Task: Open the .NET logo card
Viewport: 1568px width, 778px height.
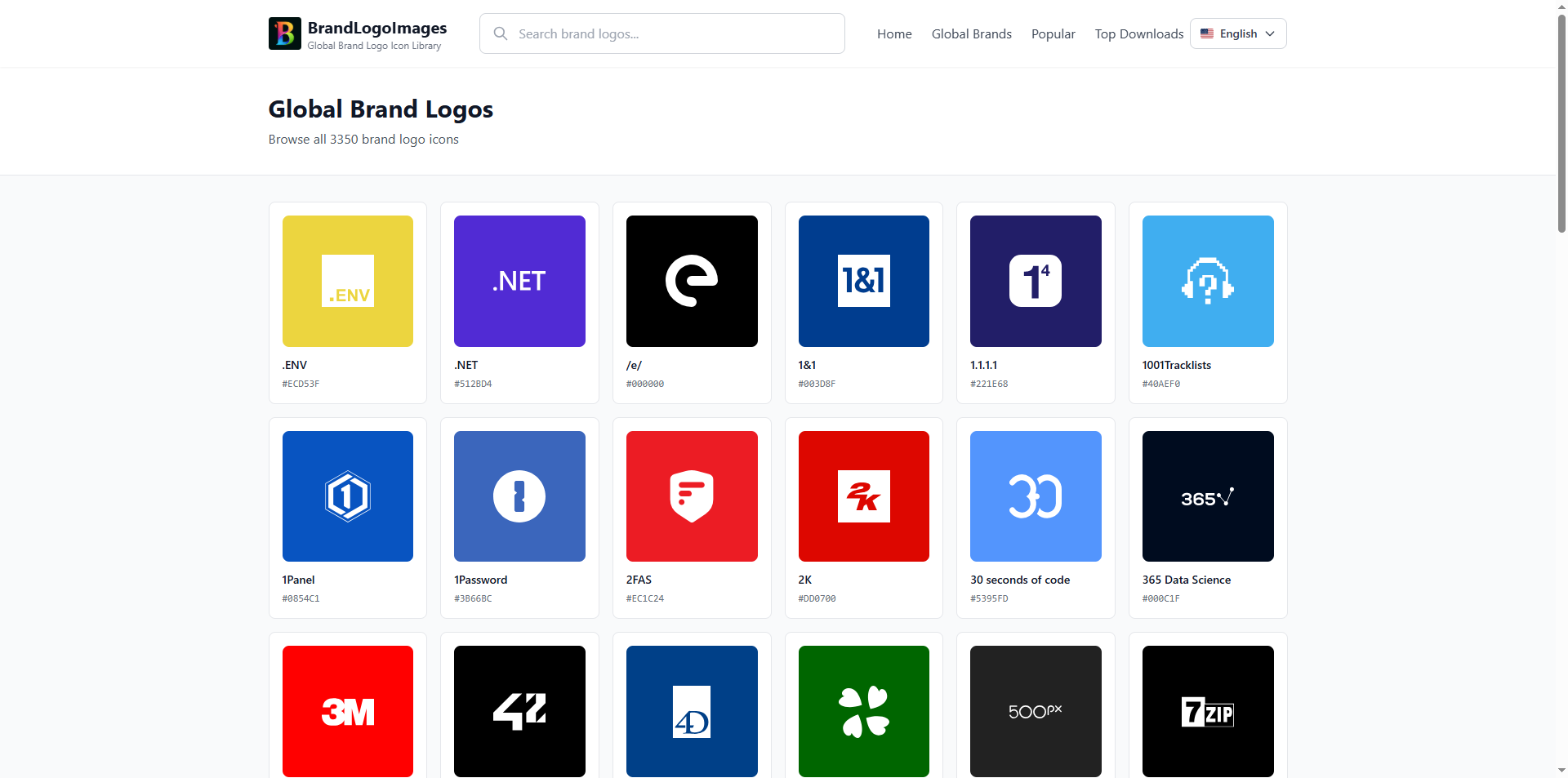Action: point(519,281)
